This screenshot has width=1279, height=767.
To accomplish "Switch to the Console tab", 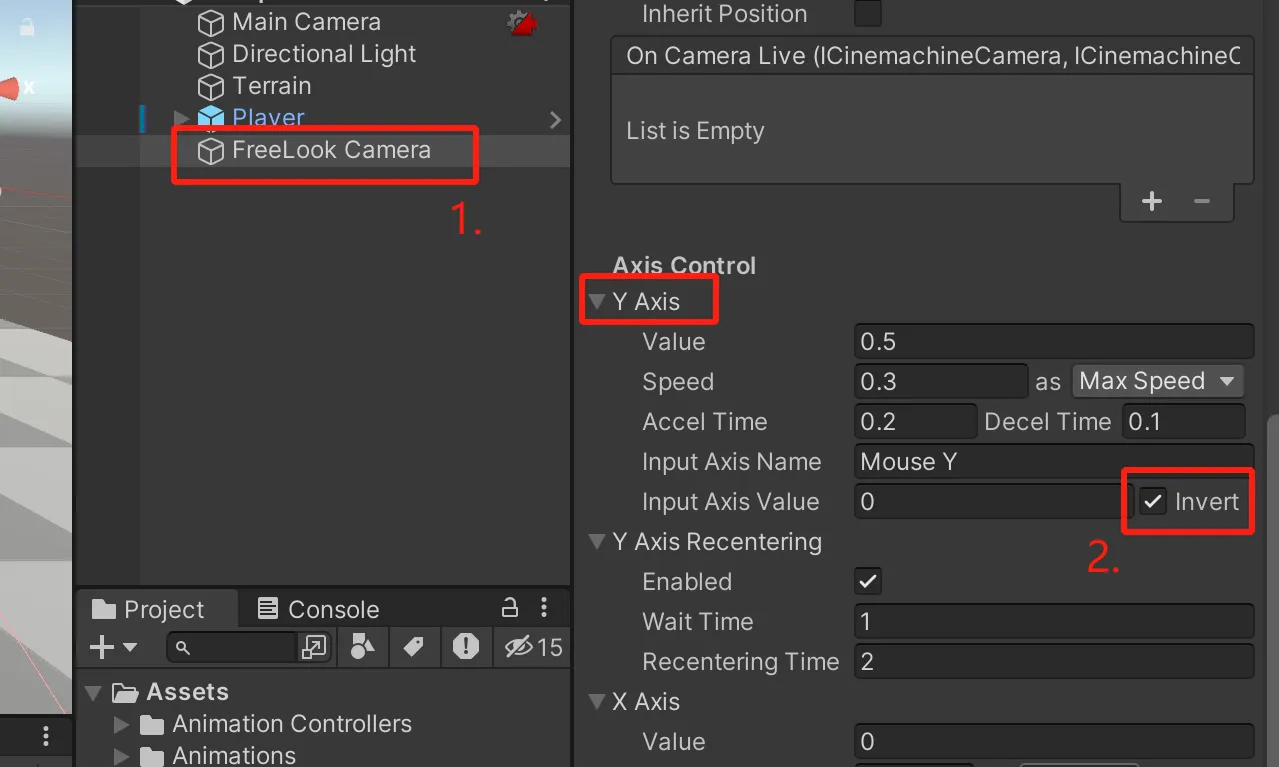I will (x=319, y=609).
